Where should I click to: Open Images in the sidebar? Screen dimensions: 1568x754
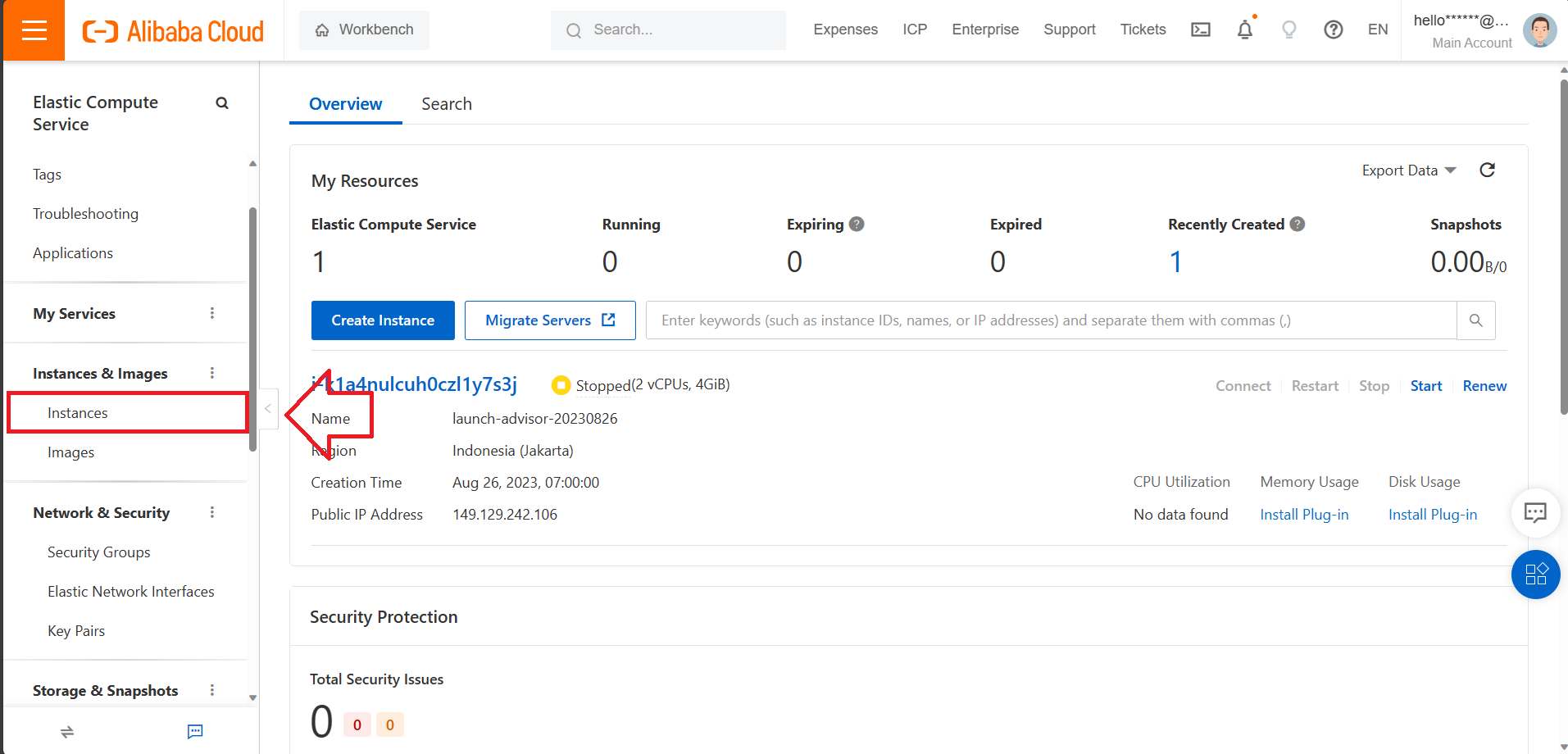(70, 452)
